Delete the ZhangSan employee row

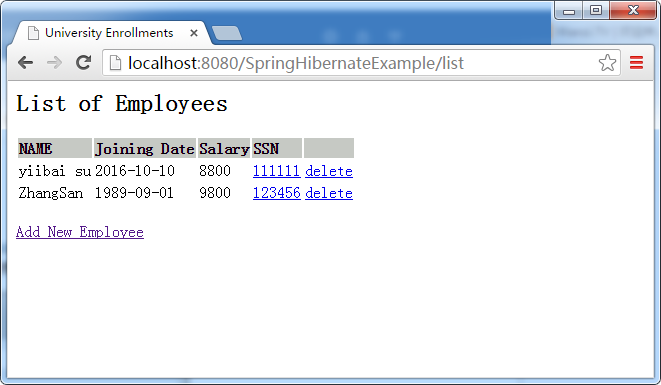pyautogui.click(x=329, y=193)
